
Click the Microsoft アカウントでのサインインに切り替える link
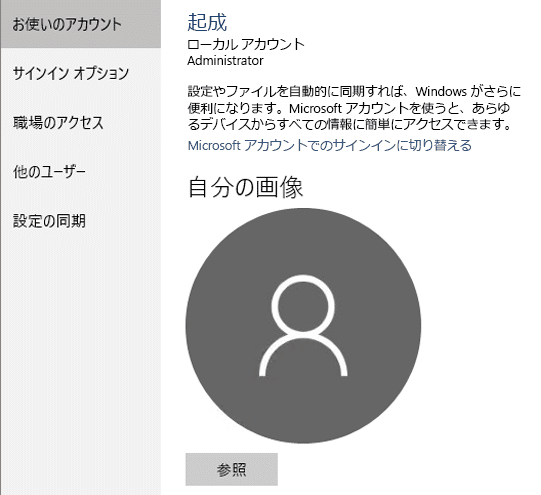[329, 145]
